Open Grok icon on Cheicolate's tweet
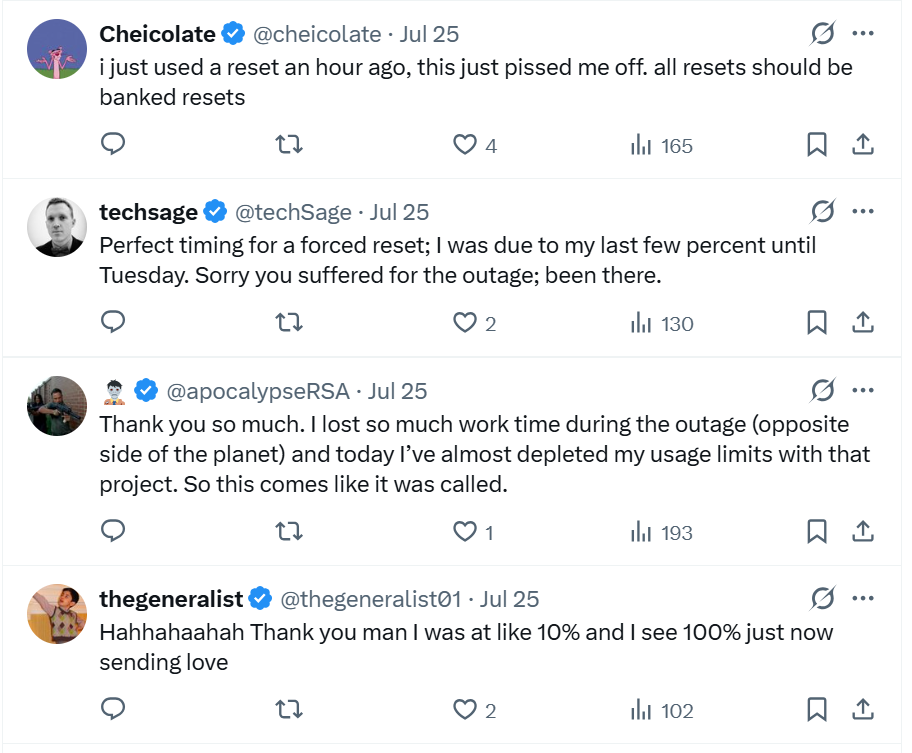Viewport: 912px width, 753px height. tap(822, 33)
